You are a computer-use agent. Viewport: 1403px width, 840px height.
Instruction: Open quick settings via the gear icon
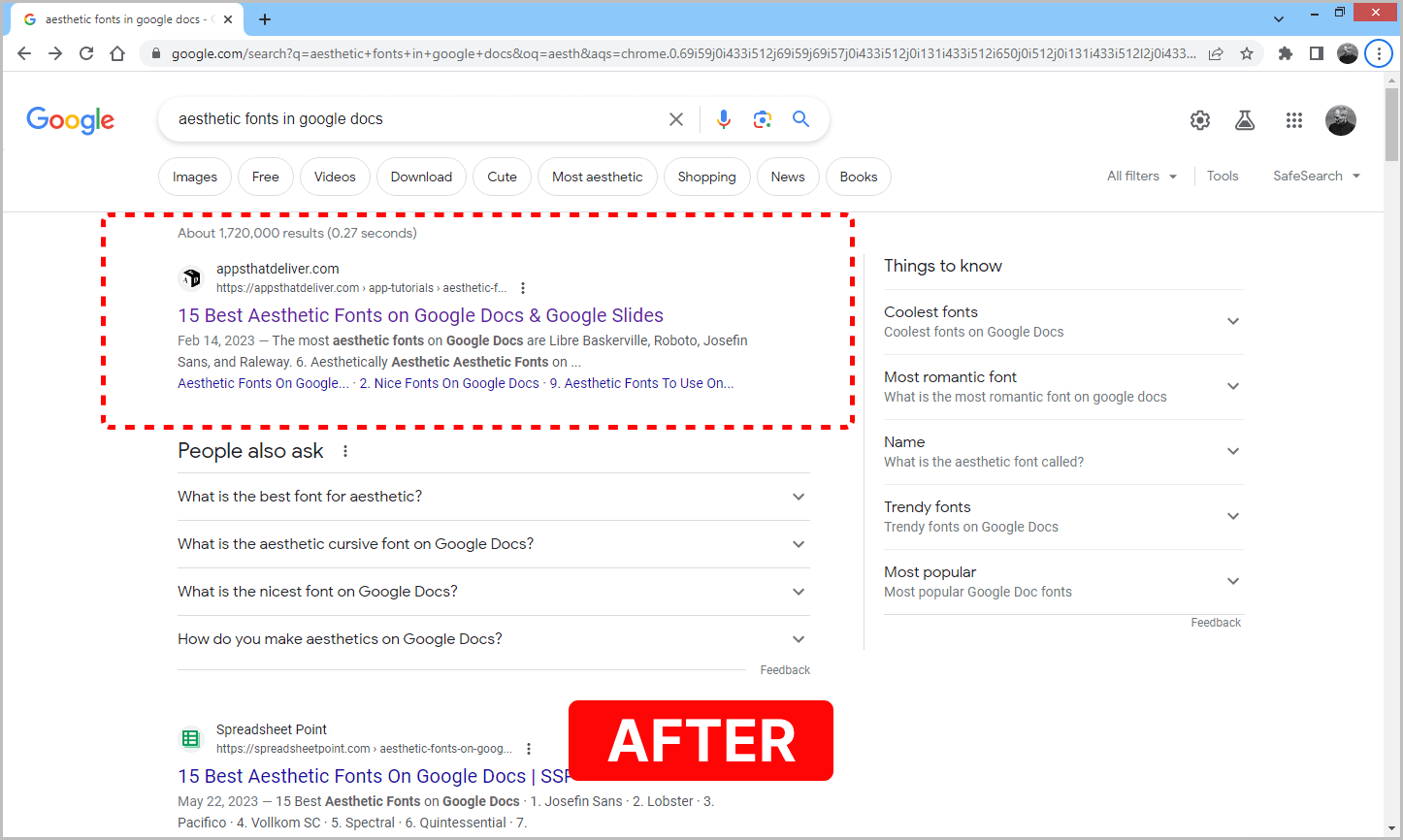pyautogui.click(x=1199, y=120)
